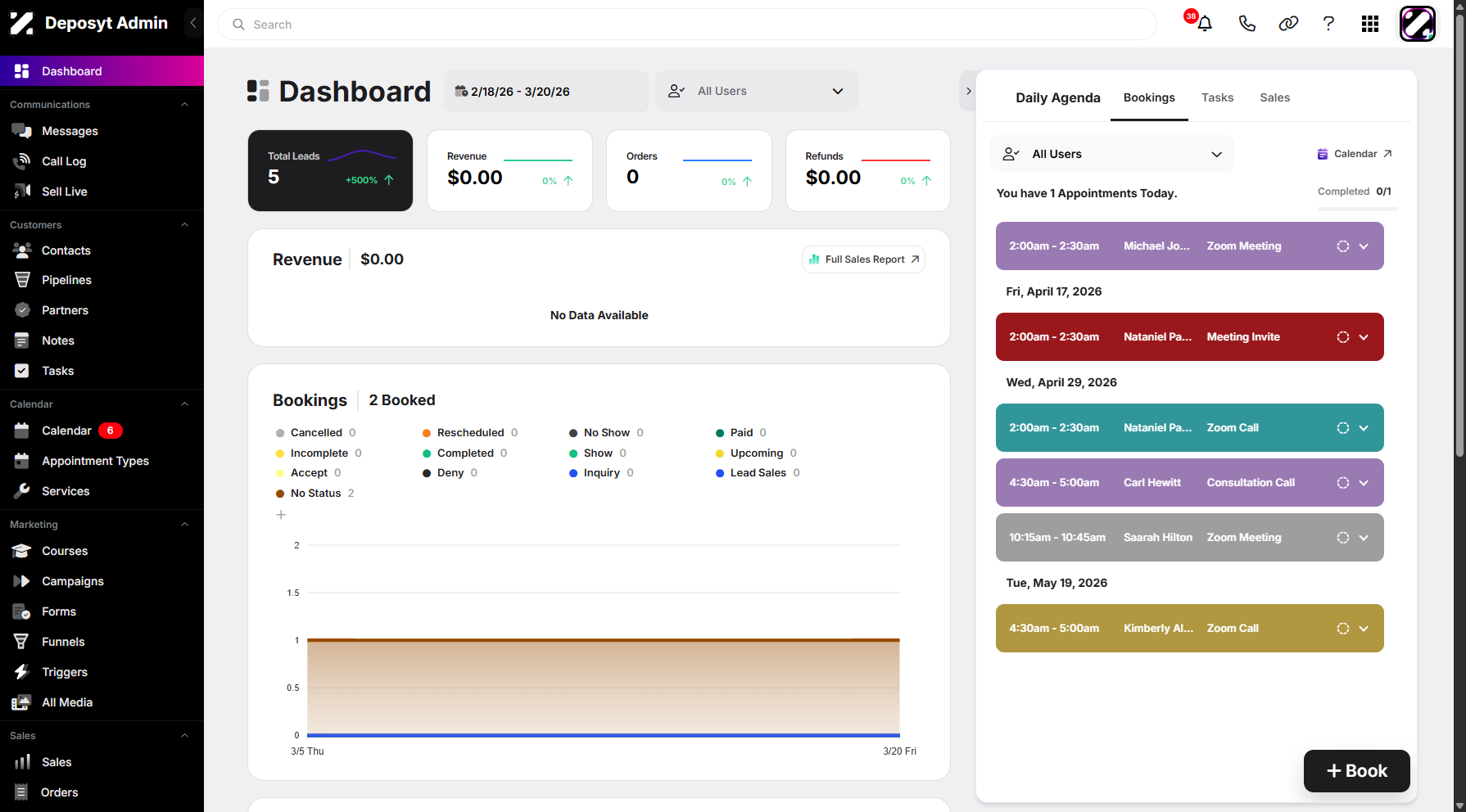Toggle status circle for Nataniel Meeting Invite

point(1343,337)
